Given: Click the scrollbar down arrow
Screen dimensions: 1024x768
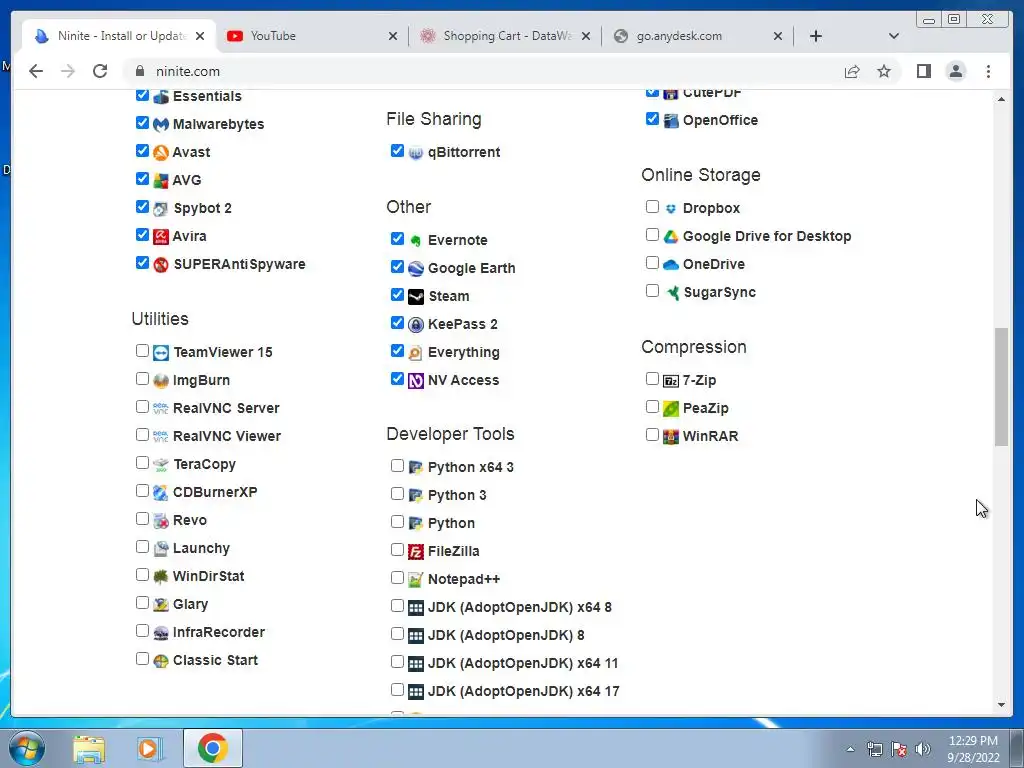Looking at the screenshot, I should (1001, 705).
